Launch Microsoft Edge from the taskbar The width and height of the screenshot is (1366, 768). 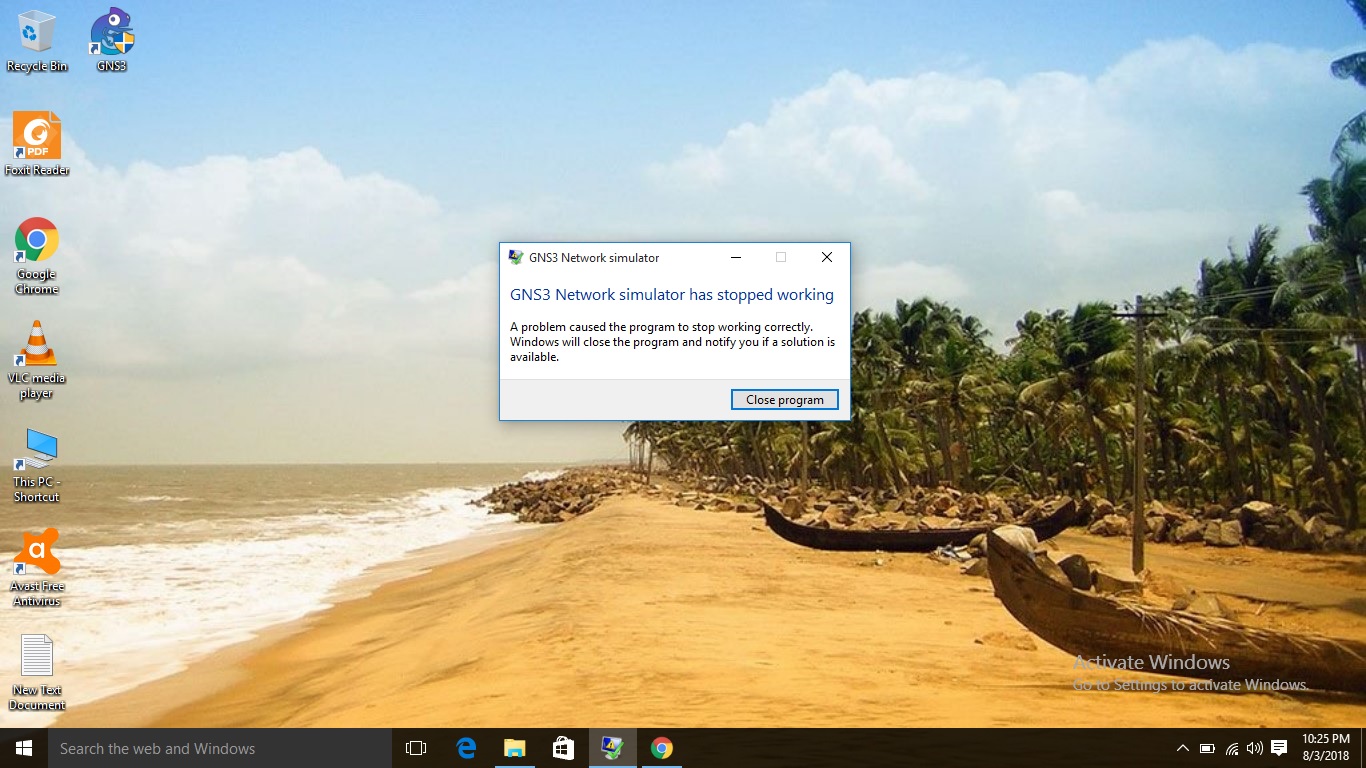(466, 748)
